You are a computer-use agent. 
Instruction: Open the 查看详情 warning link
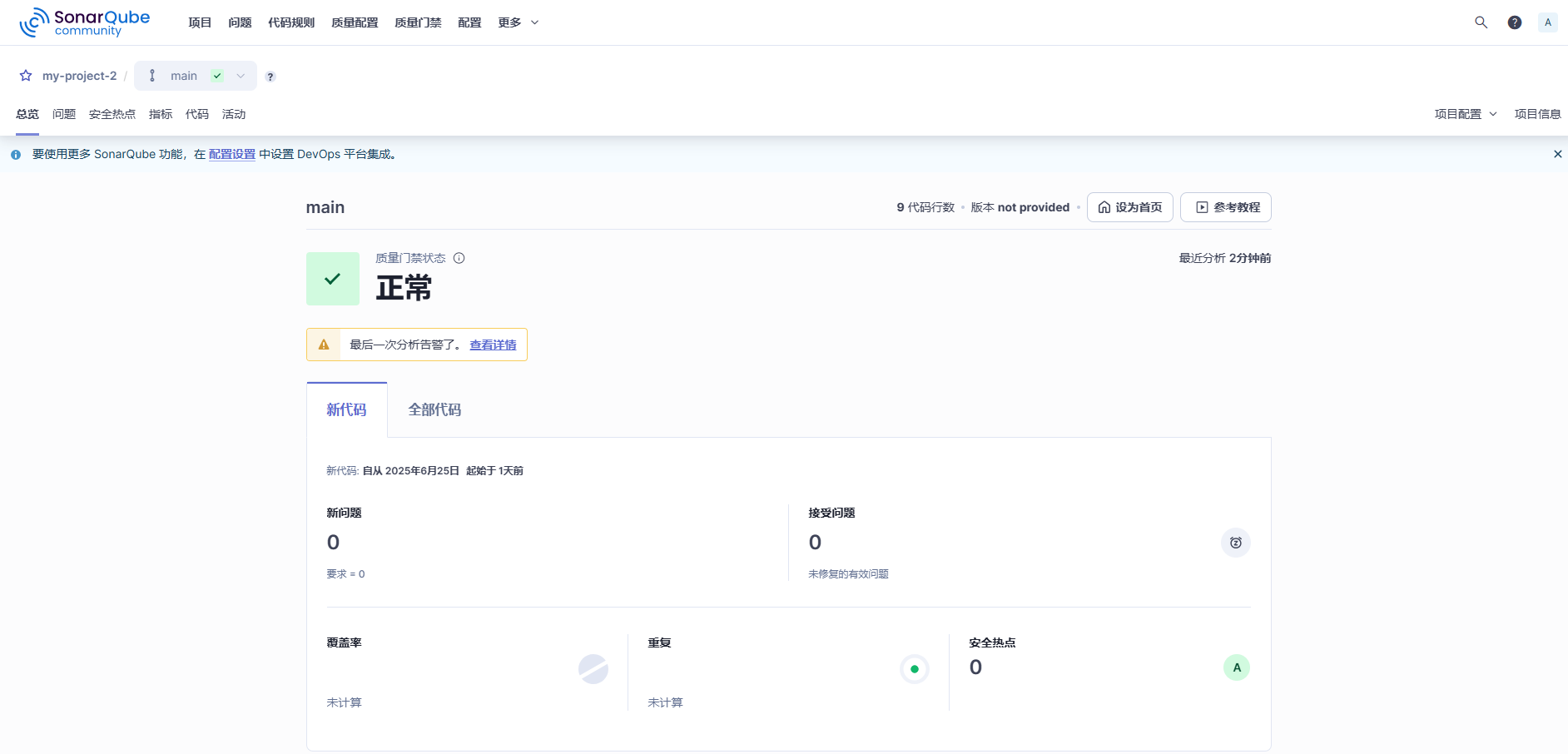(493, 345)
